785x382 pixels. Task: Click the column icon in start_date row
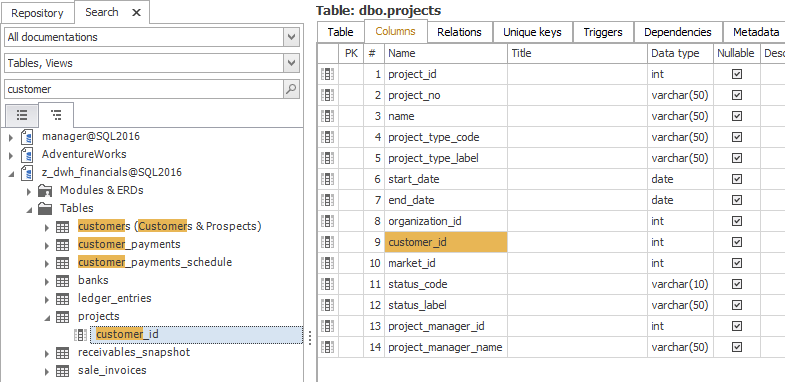tap(327, 179)
